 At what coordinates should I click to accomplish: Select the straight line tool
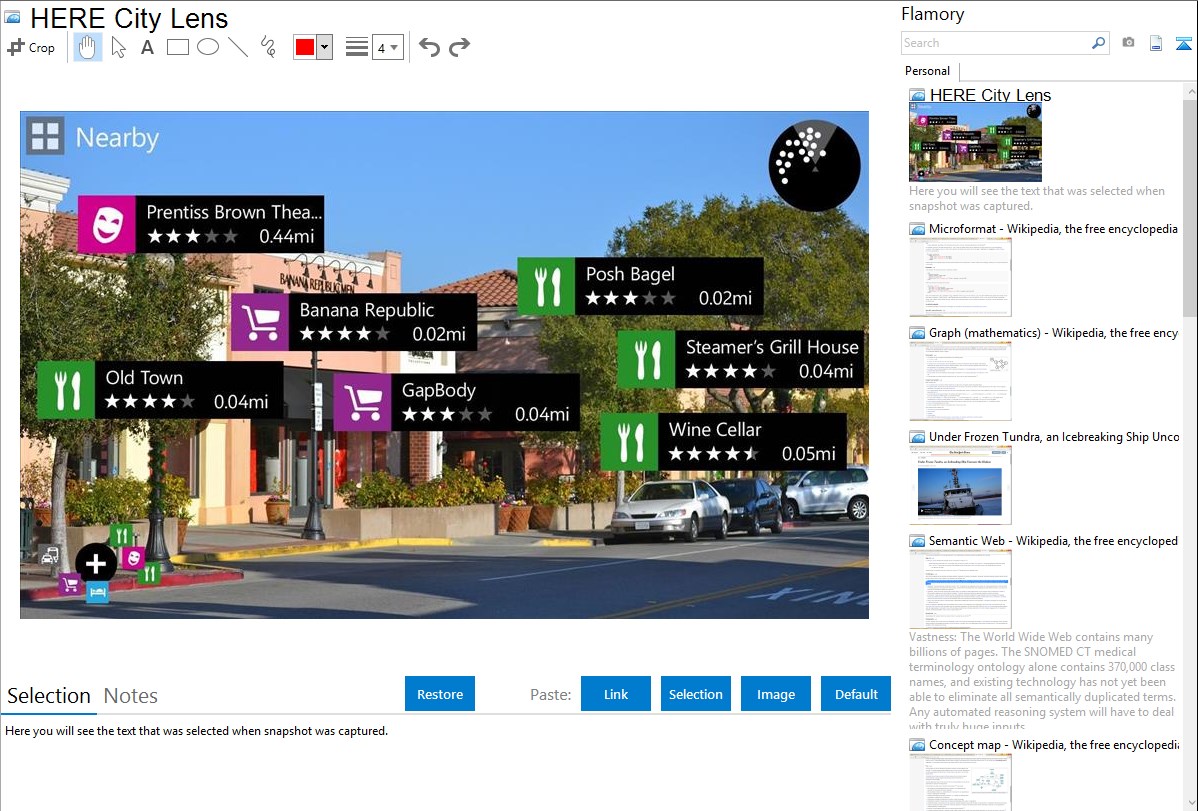pos(238,47)
